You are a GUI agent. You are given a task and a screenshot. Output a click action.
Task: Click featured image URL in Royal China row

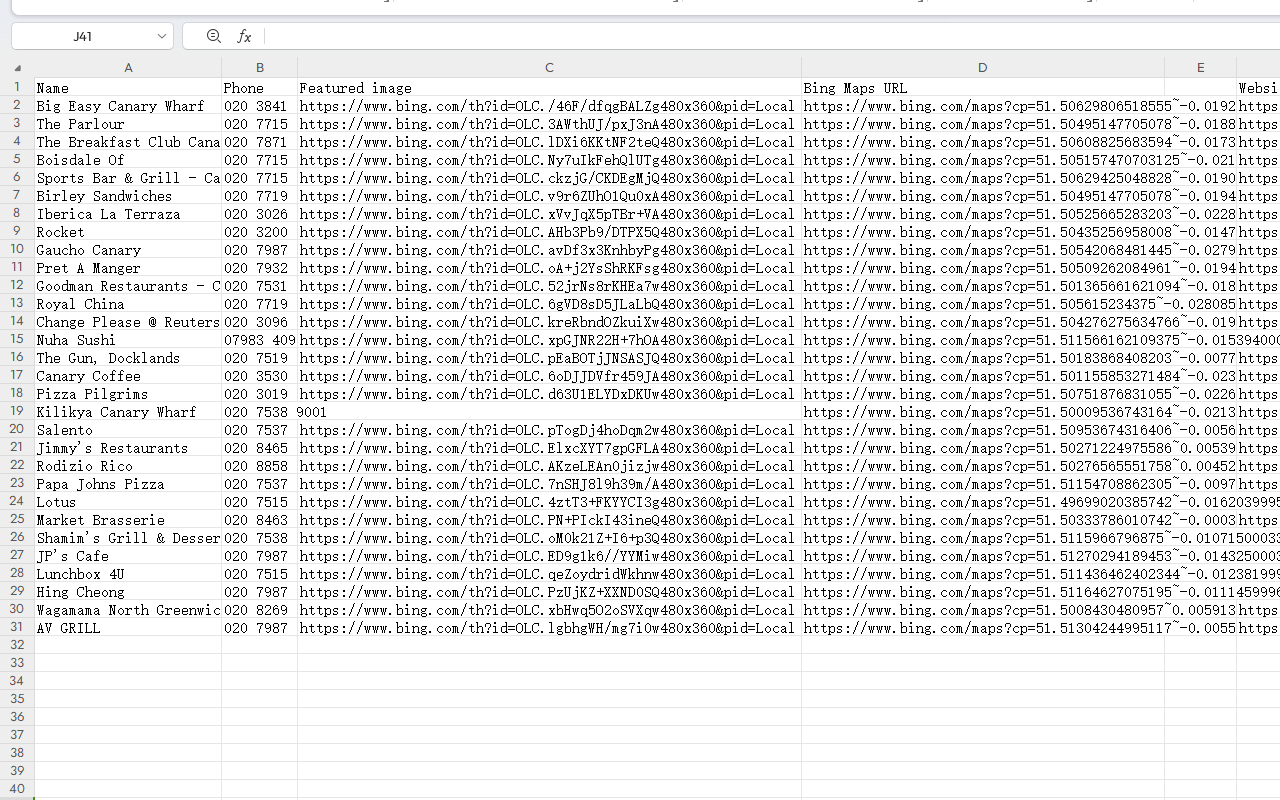549,304
